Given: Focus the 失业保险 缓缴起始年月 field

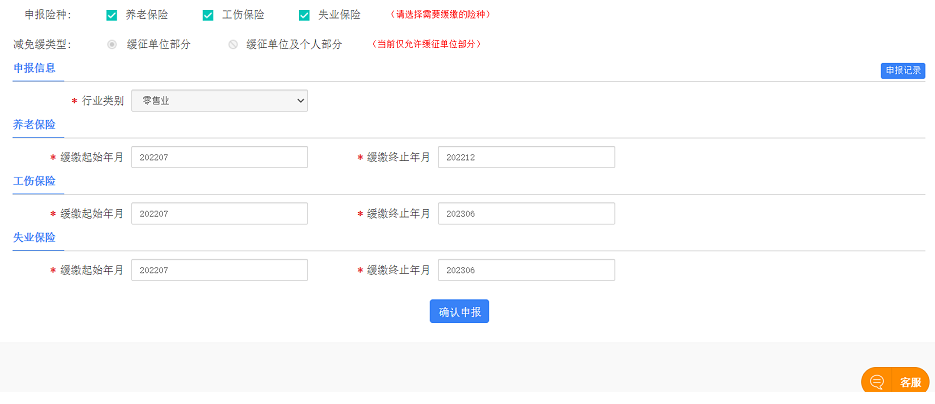Looking at the screenshot, I should (x=219, y=270).
